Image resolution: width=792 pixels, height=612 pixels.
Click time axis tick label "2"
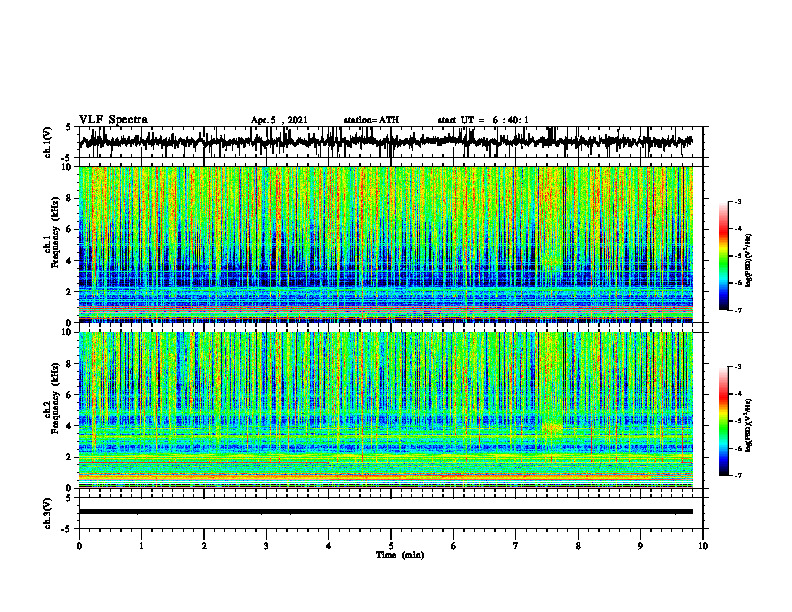click(x=204, y=546)
